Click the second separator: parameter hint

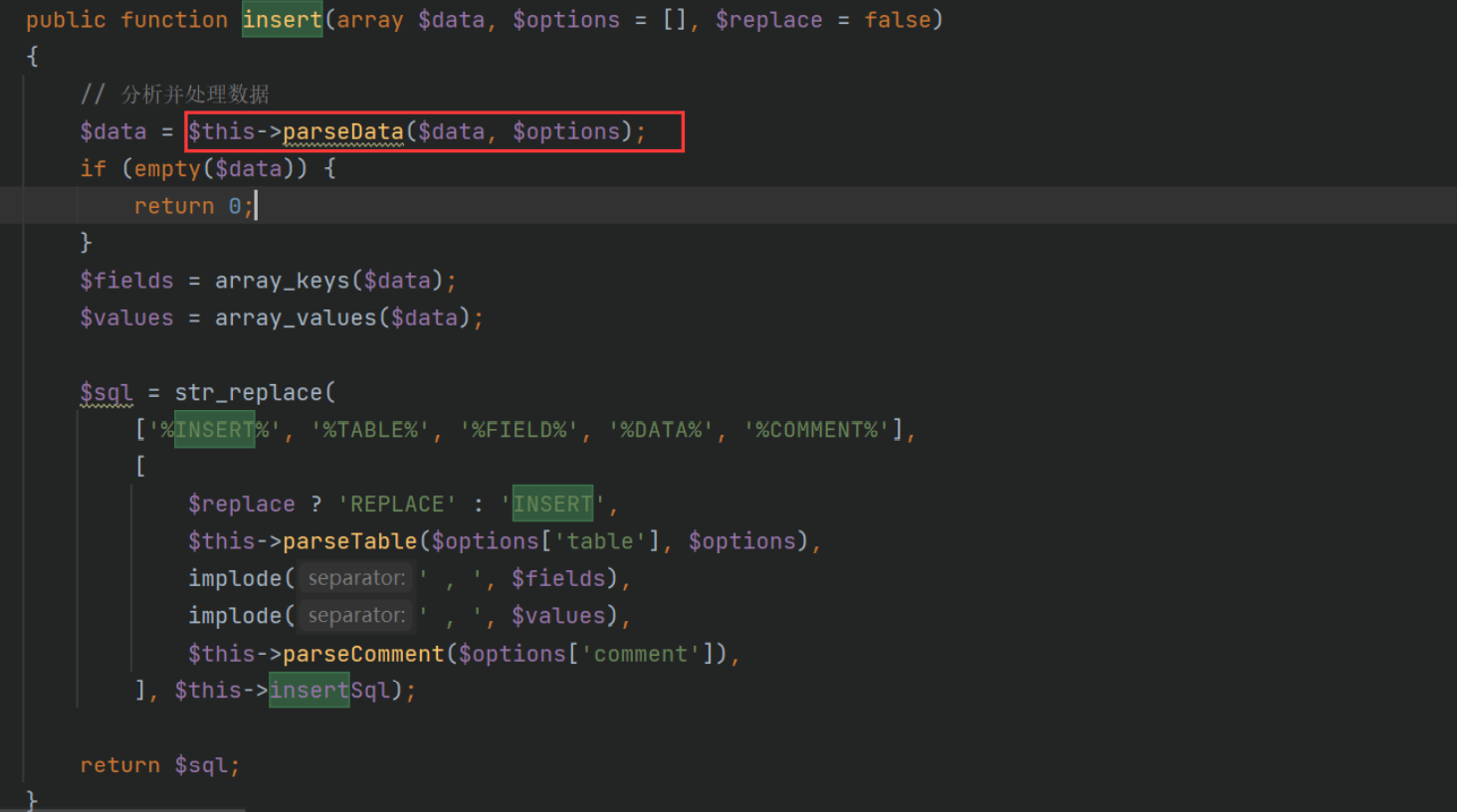click(354, 615)
